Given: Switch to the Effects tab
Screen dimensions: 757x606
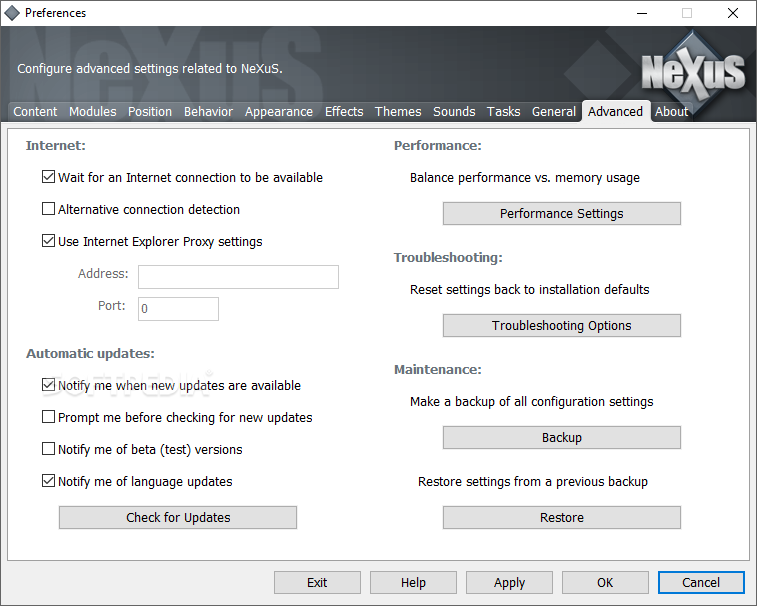Looking at the screenshot, I should (344, 112).
